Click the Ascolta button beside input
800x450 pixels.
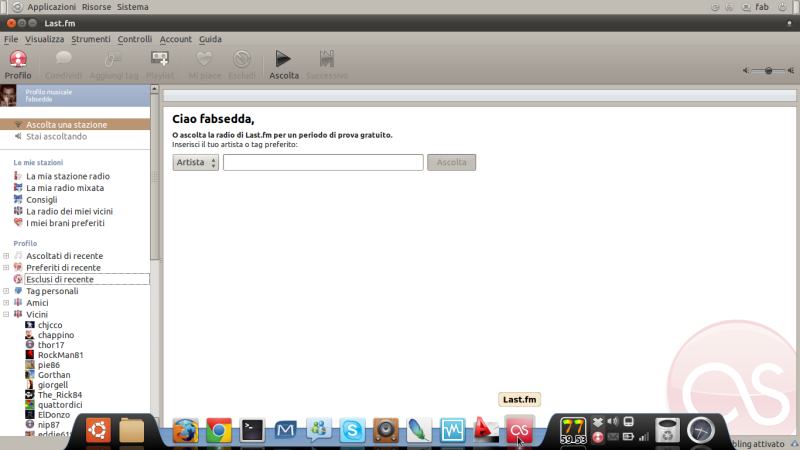pyautogui.click(x=452, y=162)
